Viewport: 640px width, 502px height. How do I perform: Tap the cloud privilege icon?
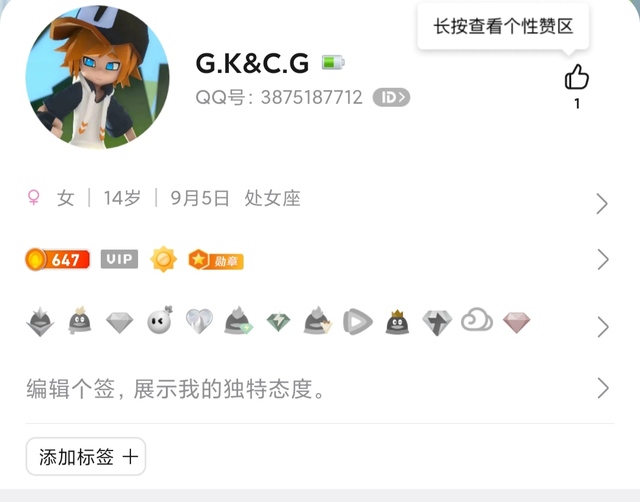476,320
